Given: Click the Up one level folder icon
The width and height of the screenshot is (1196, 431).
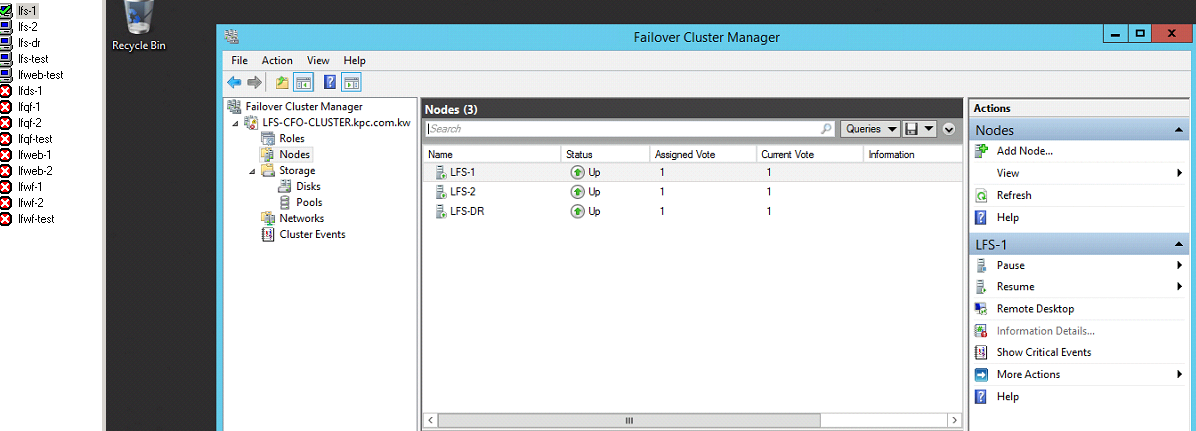Looking at the screenshot, I should click(281, 82).
